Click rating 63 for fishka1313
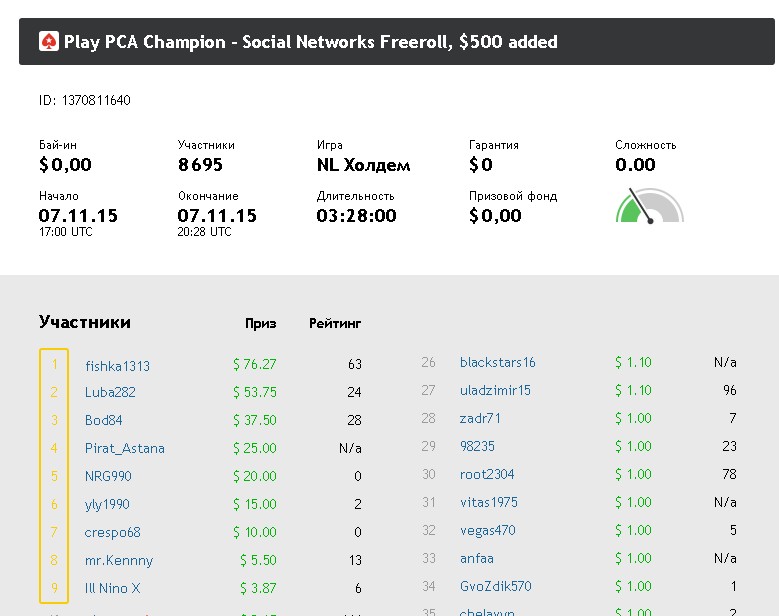Image resolution: width=779 pixels, height=616 pixels. [355, 364]
